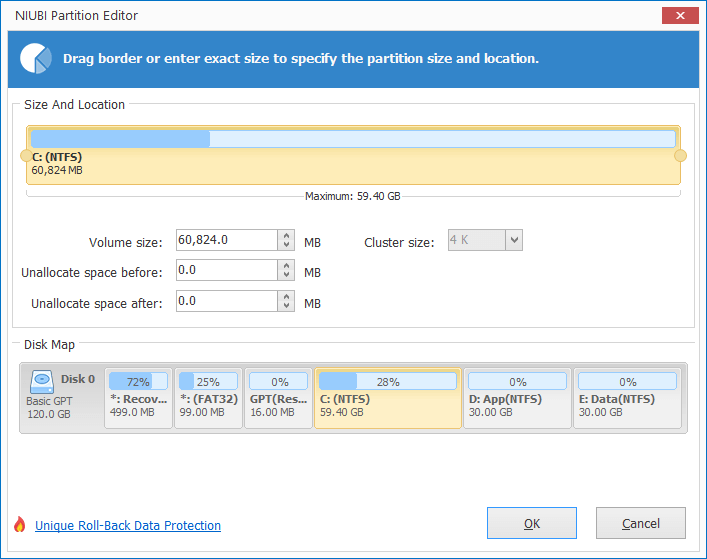Select the Recovery 499.0 MB partition
This screenshot has width=707, height=559.
click(138, 398)
